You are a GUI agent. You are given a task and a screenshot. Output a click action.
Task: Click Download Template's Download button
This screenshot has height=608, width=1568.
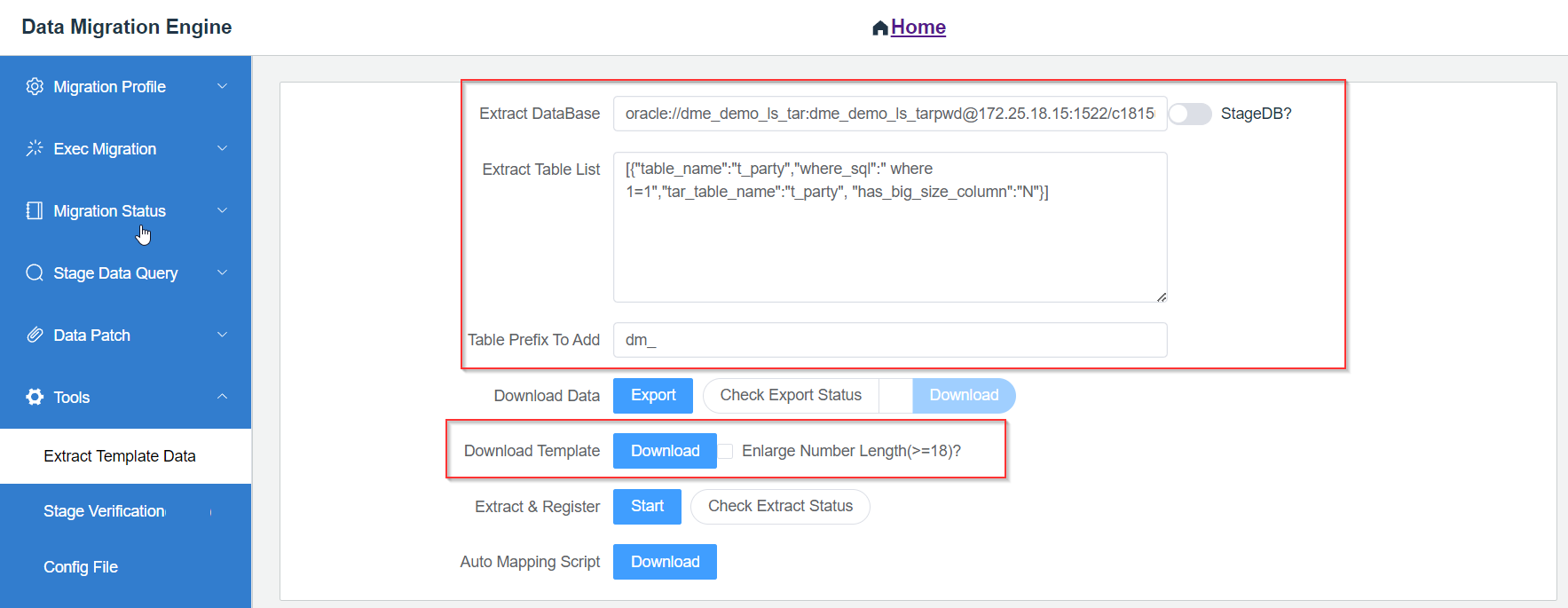pos(665,451)
